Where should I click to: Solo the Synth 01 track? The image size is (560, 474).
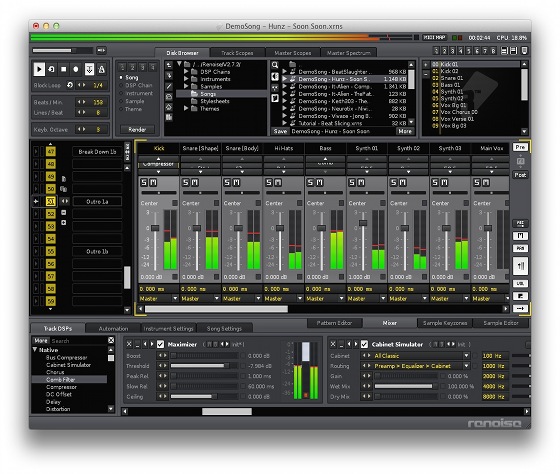(x=352, y=183)
